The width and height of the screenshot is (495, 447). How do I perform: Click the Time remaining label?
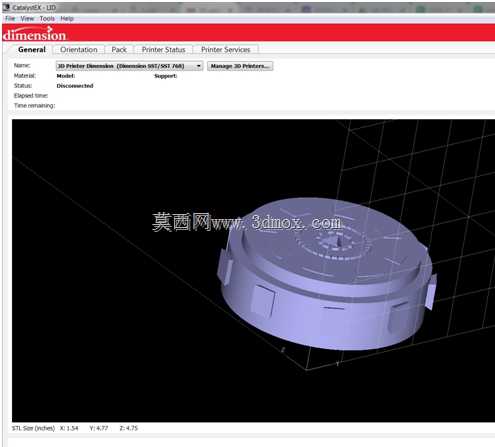[x=34, y=106]
